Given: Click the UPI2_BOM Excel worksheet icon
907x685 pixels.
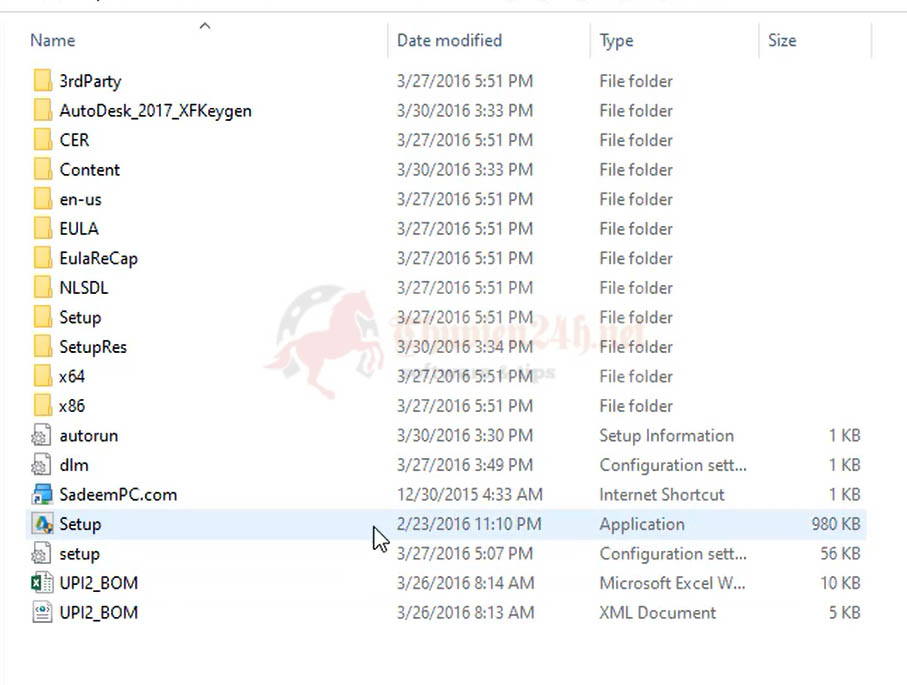Looking at the screenshot, I should tap(42, 582).
